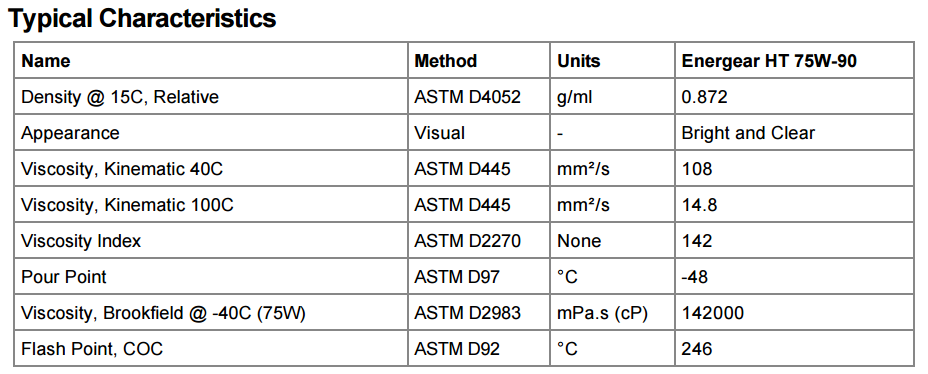Click the Viscosity Index row label
This screenshot has width=928, height=374.
click(81, 241)
